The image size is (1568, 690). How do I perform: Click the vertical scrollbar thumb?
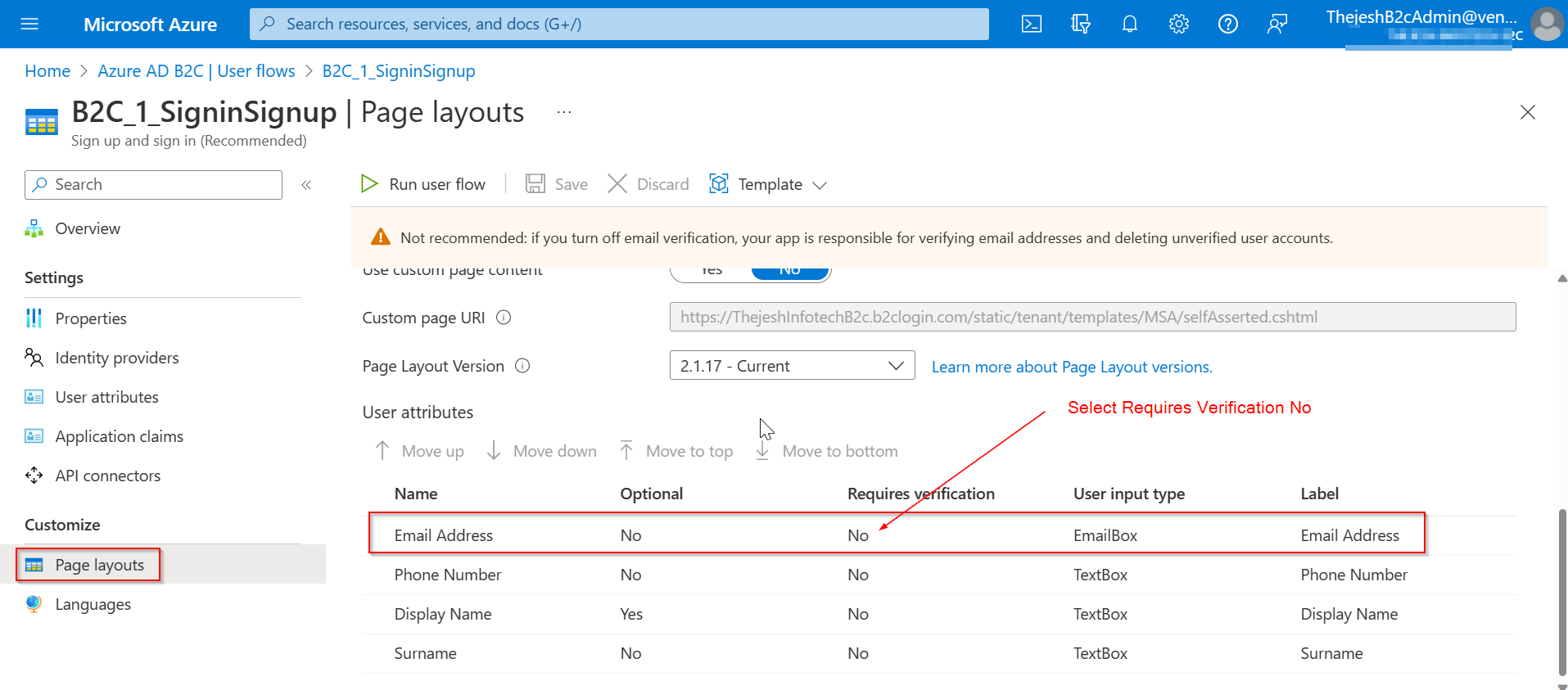[1562, 592]
